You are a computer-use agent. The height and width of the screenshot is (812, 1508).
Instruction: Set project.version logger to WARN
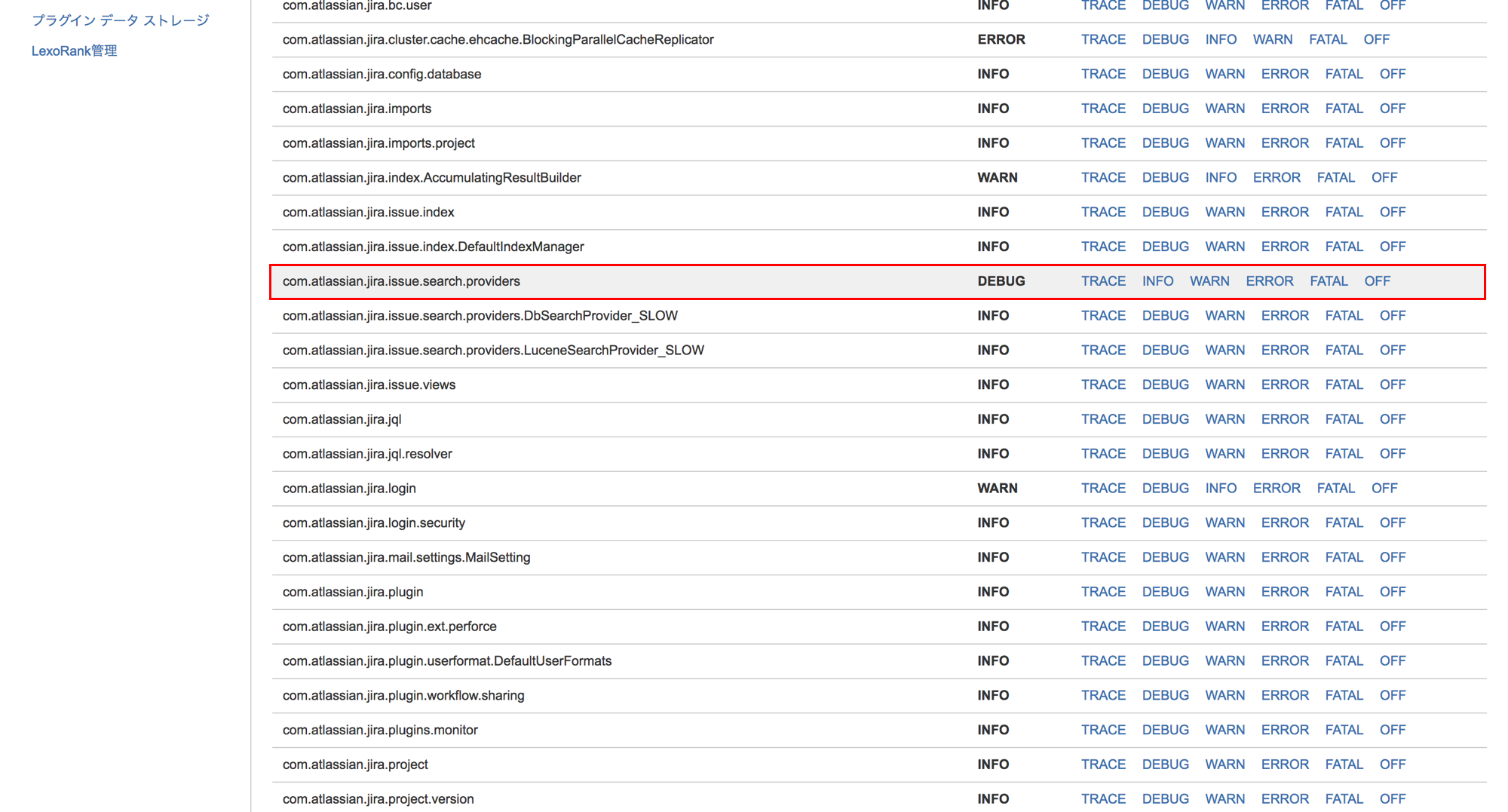[1224, 799]
